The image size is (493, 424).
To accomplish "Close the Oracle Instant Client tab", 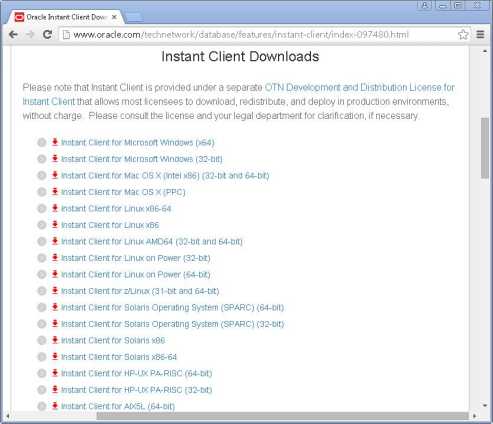I will [114, 17].
